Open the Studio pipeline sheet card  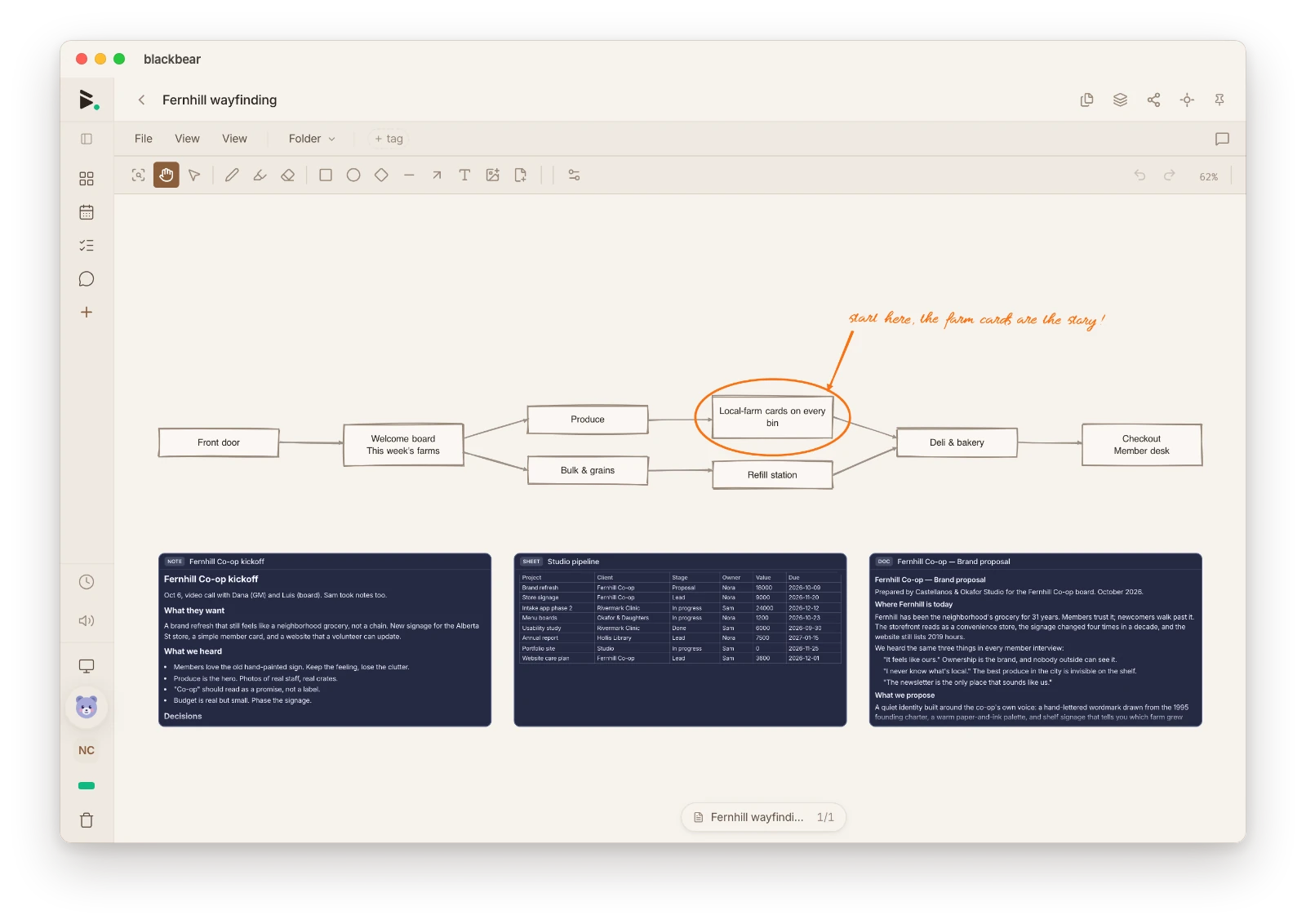(680, 640)
